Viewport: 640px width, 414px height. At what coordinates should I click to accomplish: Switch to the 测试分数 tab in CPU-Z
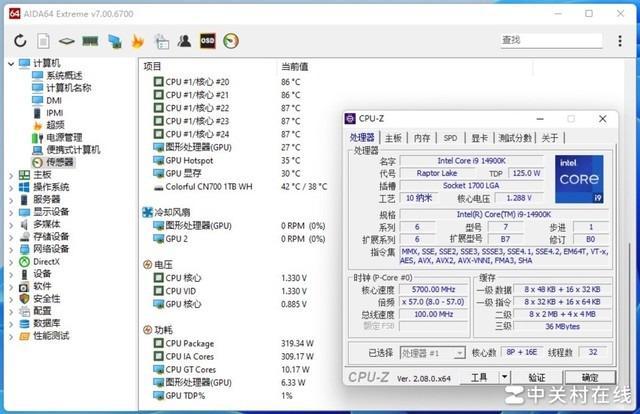(515, 138)
